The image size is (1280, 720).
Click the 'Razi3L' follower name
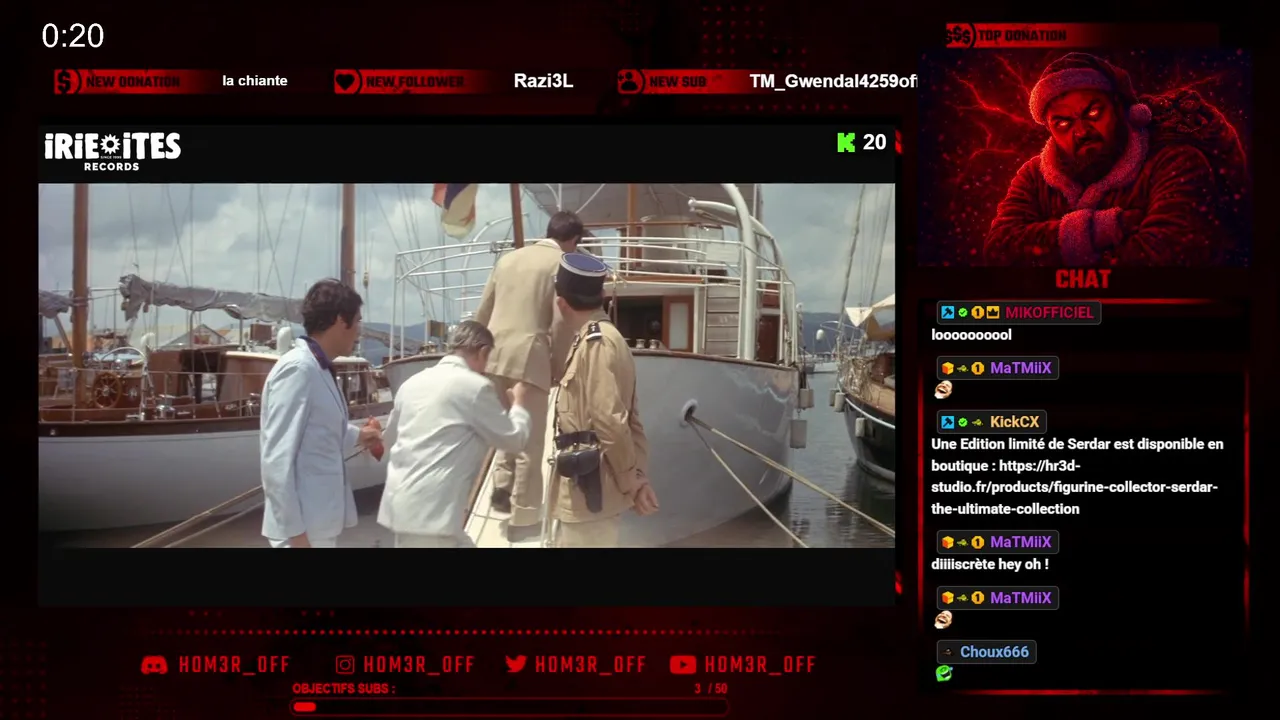pos(543,81)
